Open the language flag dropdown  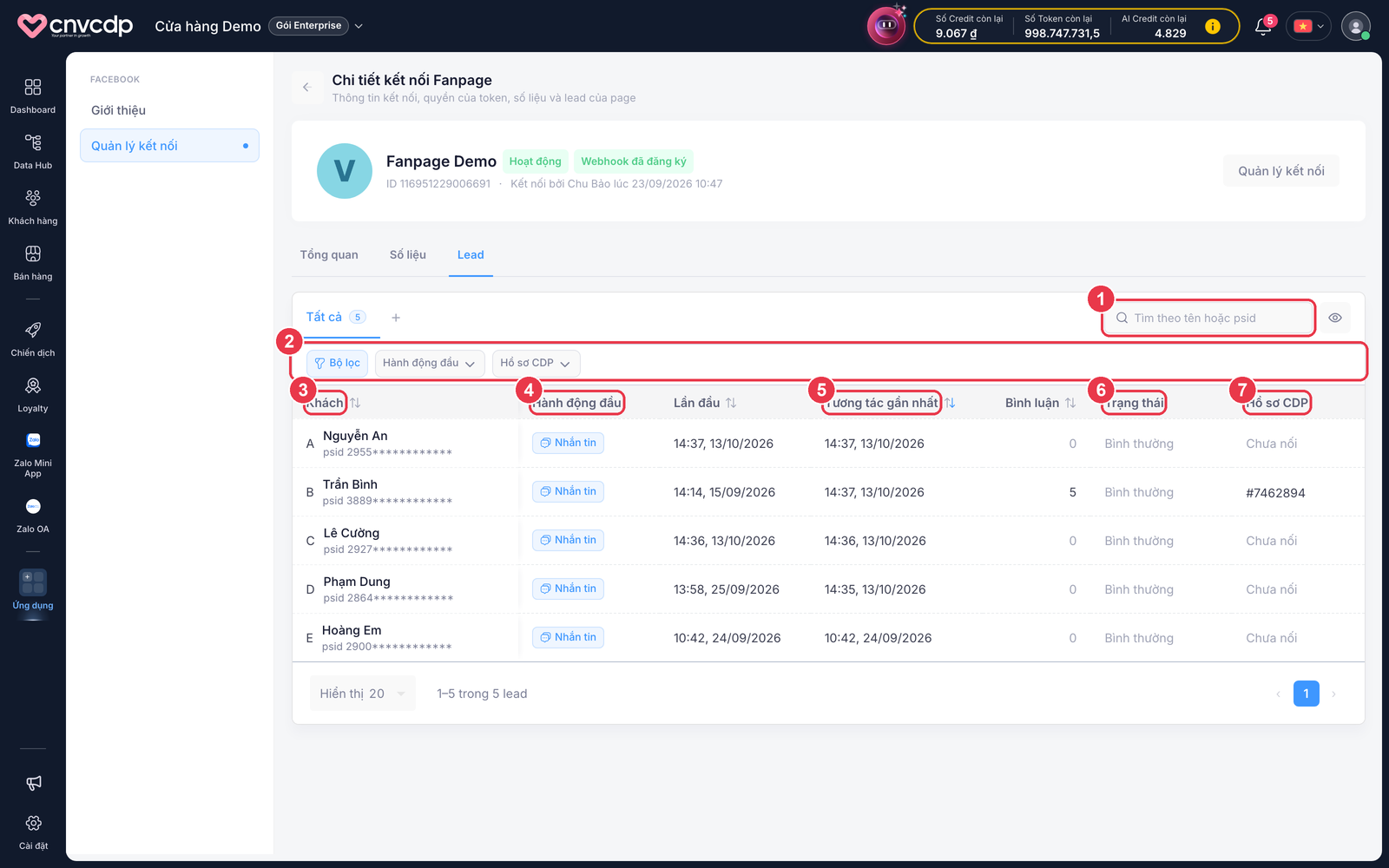tap(1309, 26)
